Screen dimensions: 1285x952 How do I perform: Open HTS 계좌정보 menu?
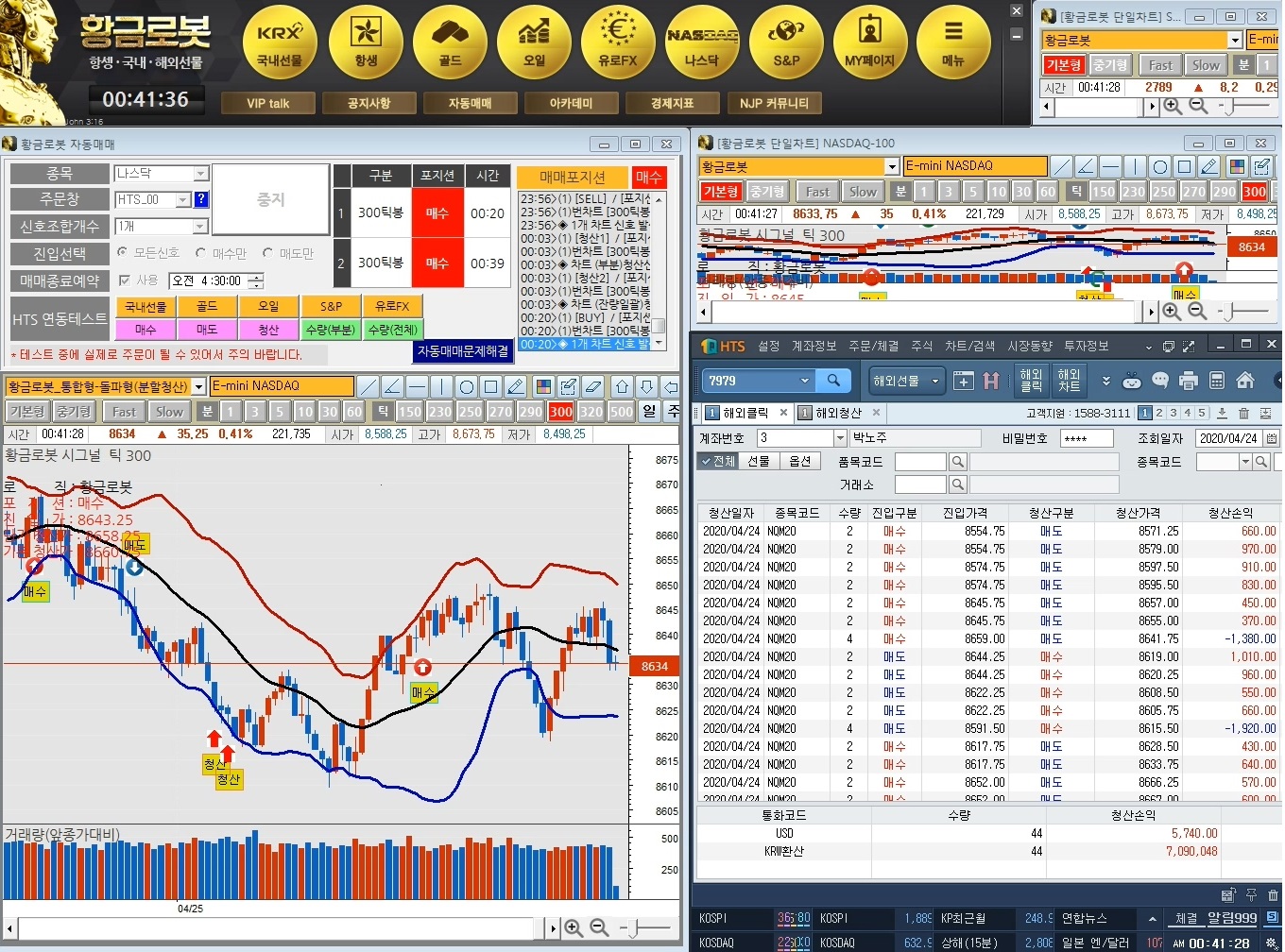pos(814,347)
